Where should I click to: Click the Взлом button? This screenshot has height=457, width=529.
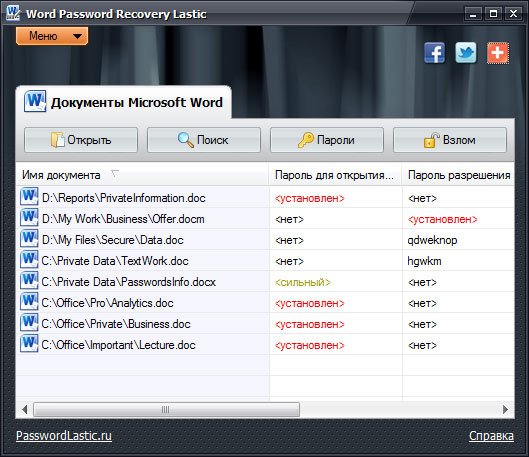(x=450, y=140)
